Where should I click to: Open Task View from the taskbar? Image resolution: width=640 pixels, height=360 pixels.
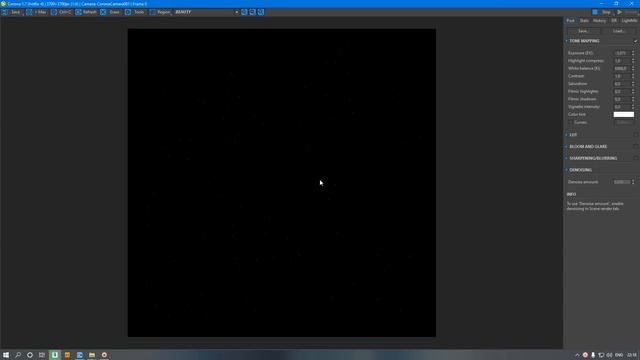(x=42, y=355)
